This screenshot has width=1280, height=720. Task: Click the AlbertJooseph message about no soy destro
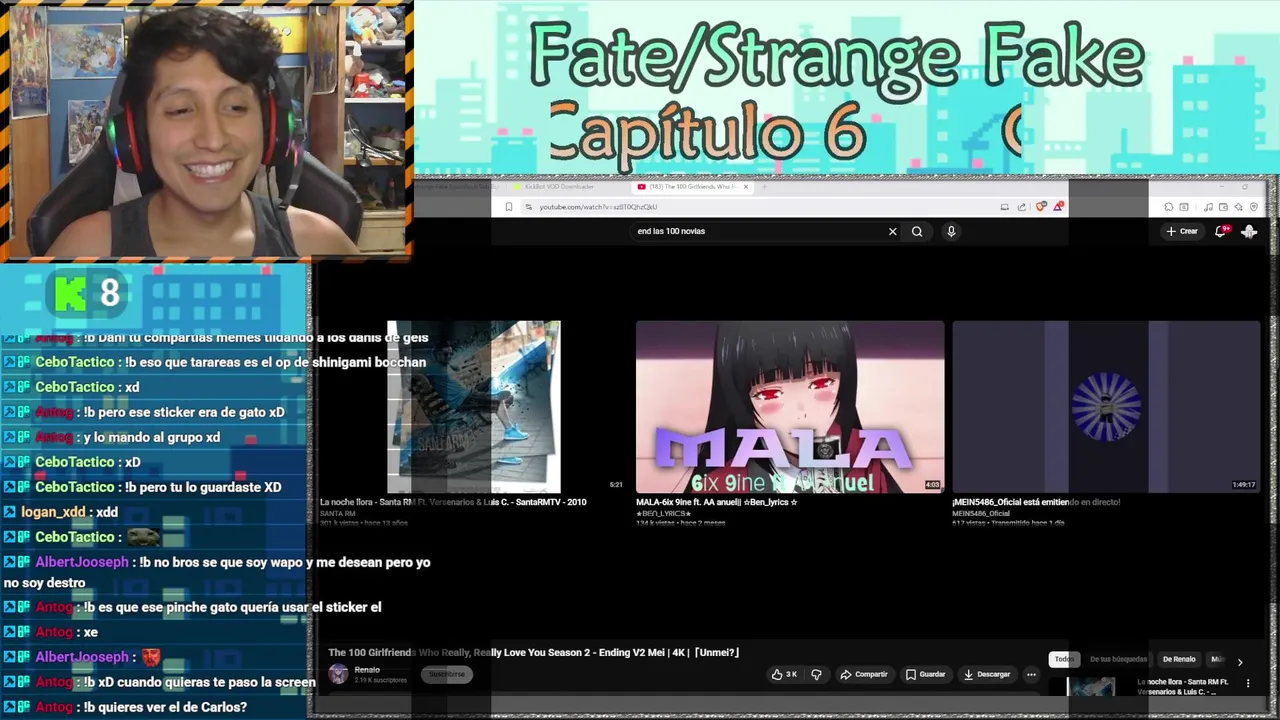pos(217,572)
